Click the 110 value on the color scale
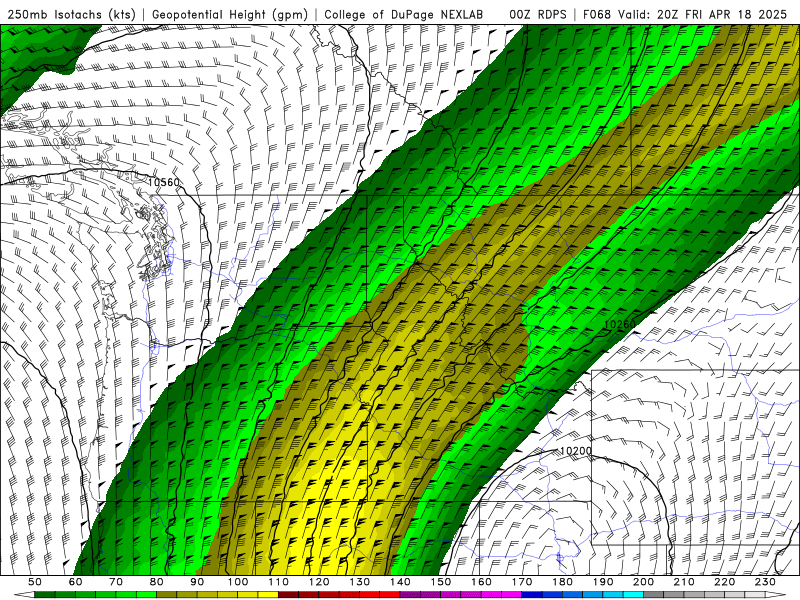The width and height of the screenshot is (800, 600). (279, 582)
